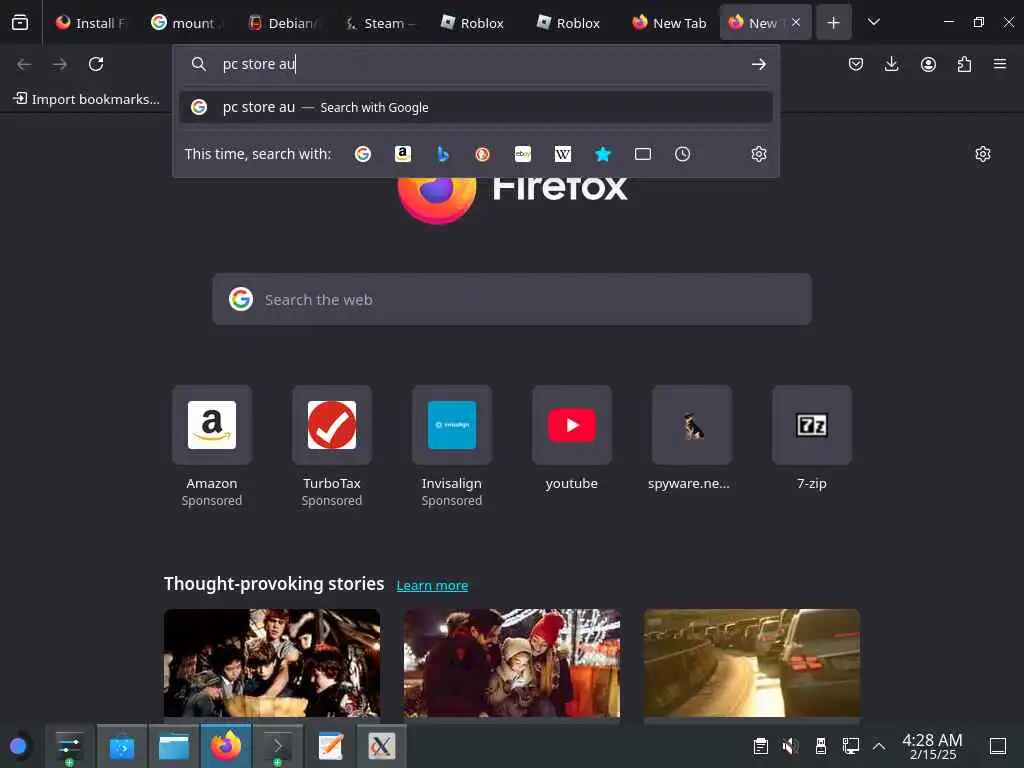Image resolution: width=1024 pixels, height=768 pixels.
Task: Click the Firefox taskbar icon
Action: (x=226, y=746)
